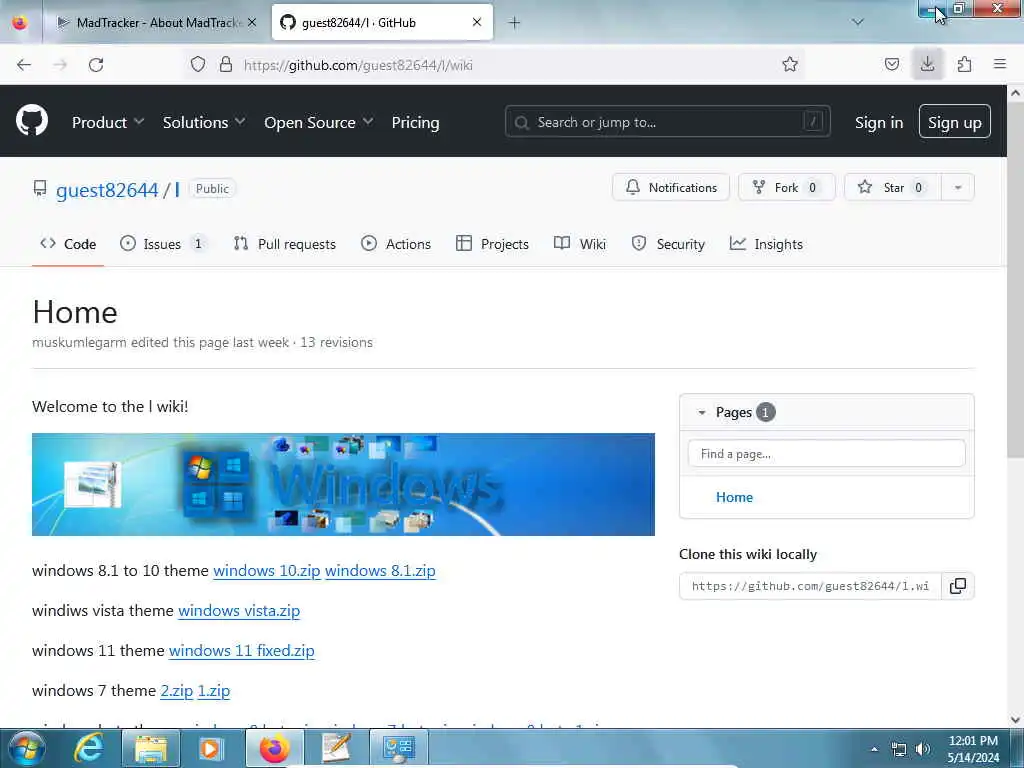Download 2.zip Windows 7 theme
This screenshot has height=768, width=1024.
click(177, 690)
